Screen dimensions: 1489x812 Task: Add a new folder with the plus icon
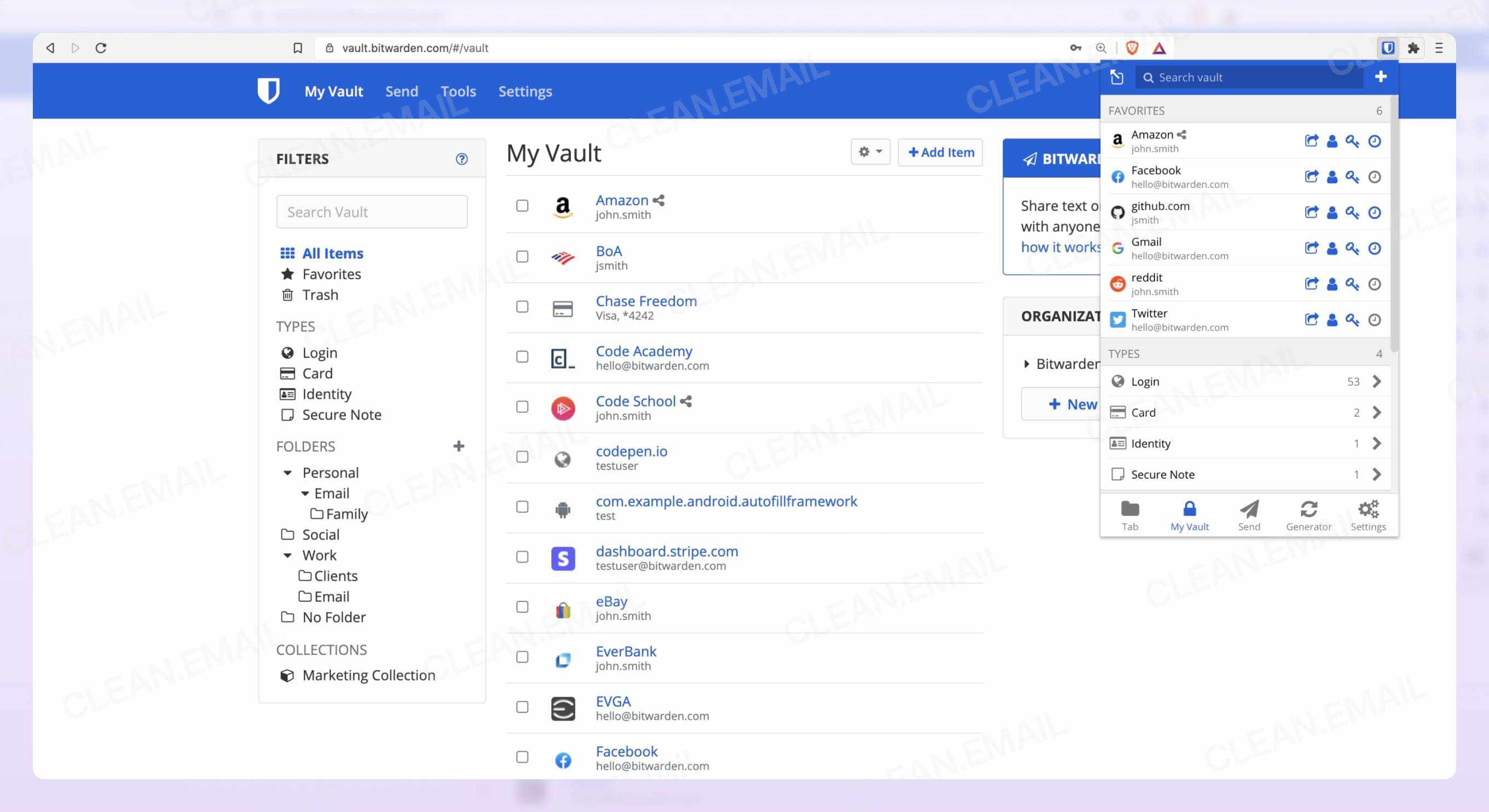pos(458,446)
